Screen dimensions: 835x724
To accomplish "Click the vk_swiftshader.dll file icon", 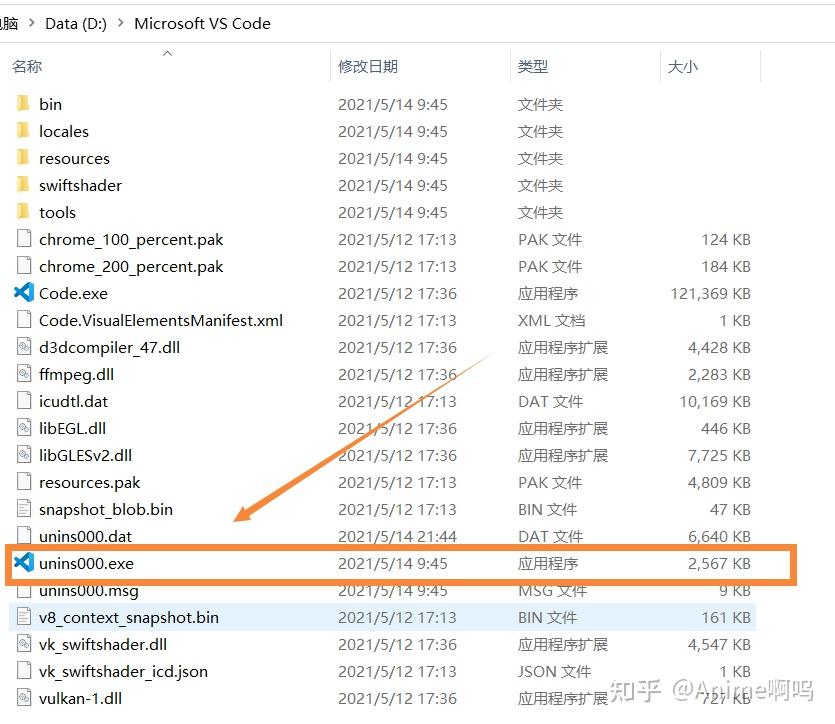I will pos(23,644).
